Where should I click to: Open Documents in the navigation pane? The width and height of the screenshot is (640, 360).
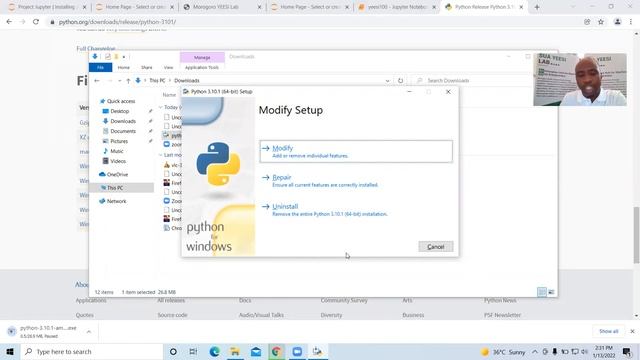click(x=123, y=131)
